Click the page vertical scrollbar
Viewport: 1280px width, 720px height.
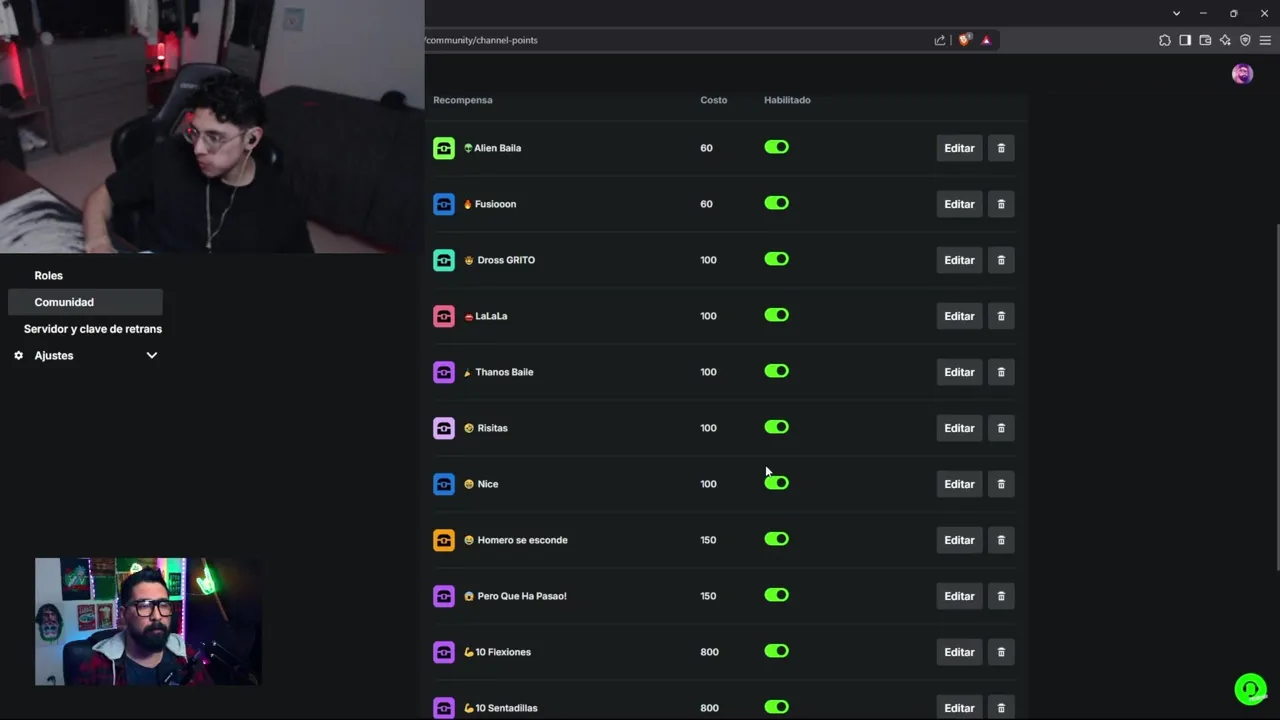pos(1276,395)
